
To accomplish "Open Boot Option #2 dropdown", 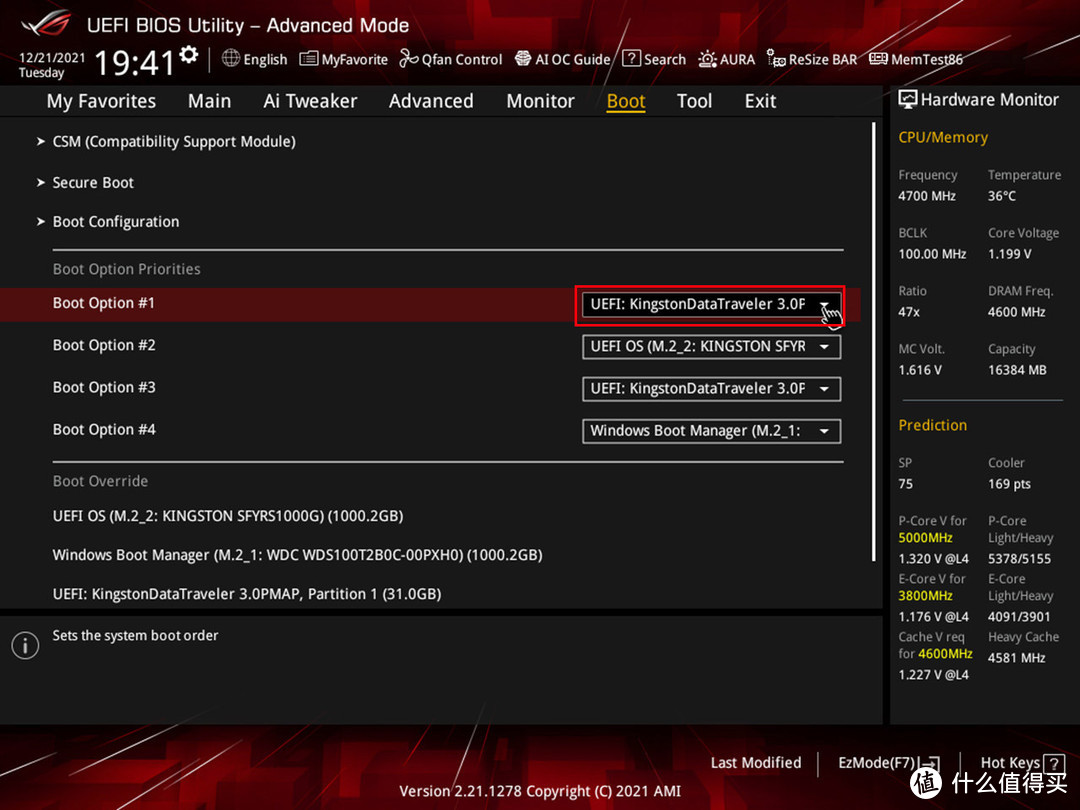I will click(711, 346).
